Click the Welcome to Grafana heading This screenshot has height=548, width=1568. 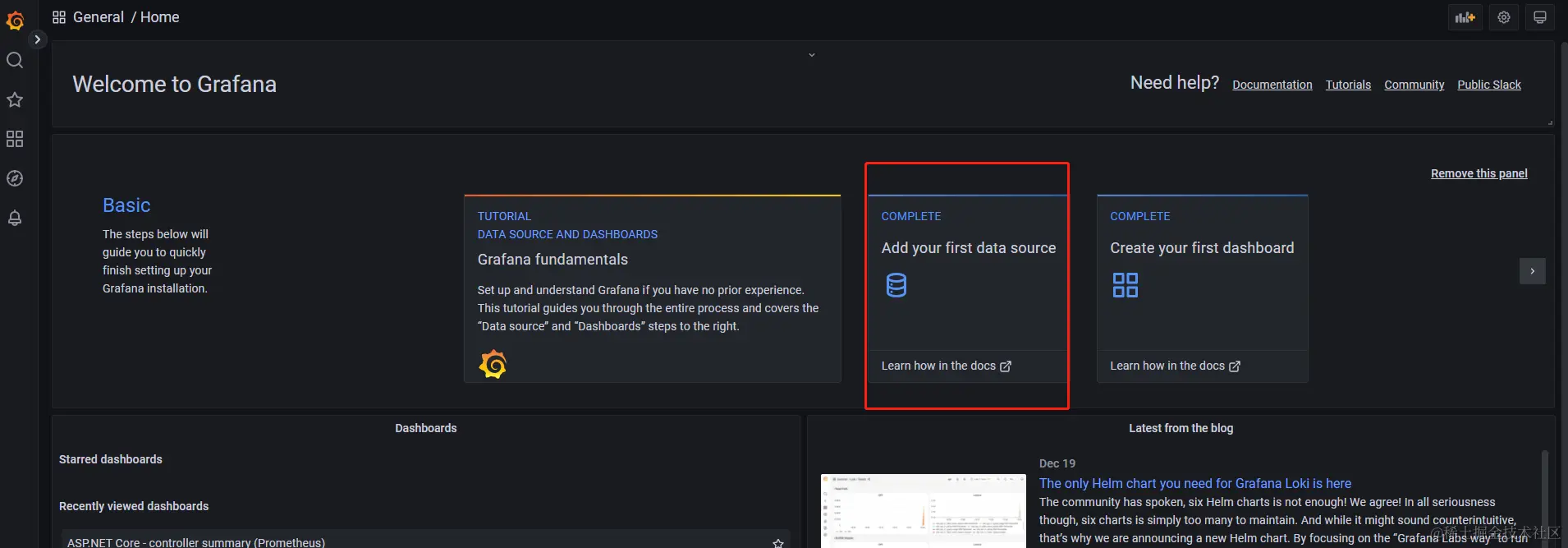pos(175,84)
